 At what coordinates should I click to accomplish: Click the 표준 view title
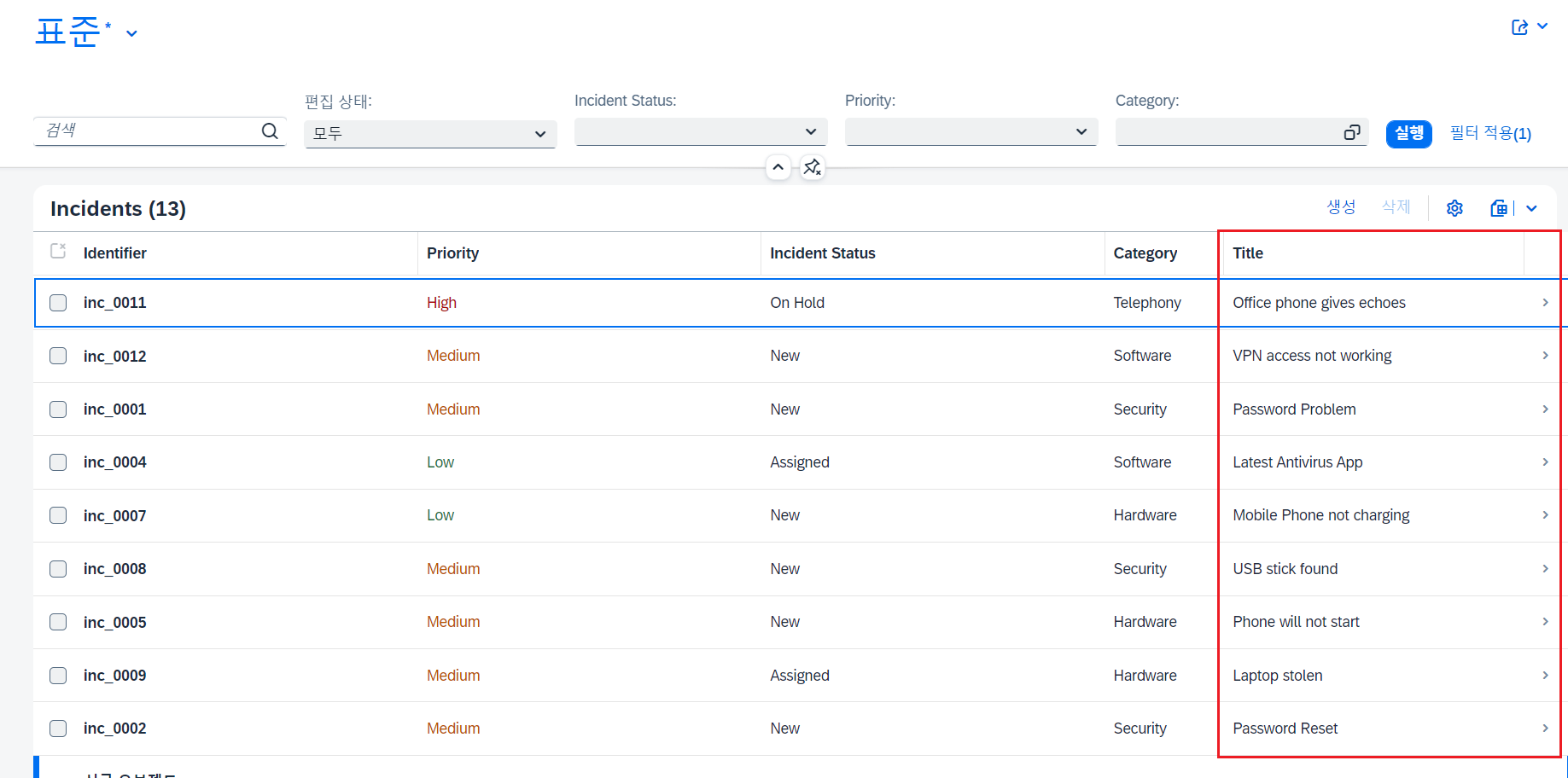point(67,32)
